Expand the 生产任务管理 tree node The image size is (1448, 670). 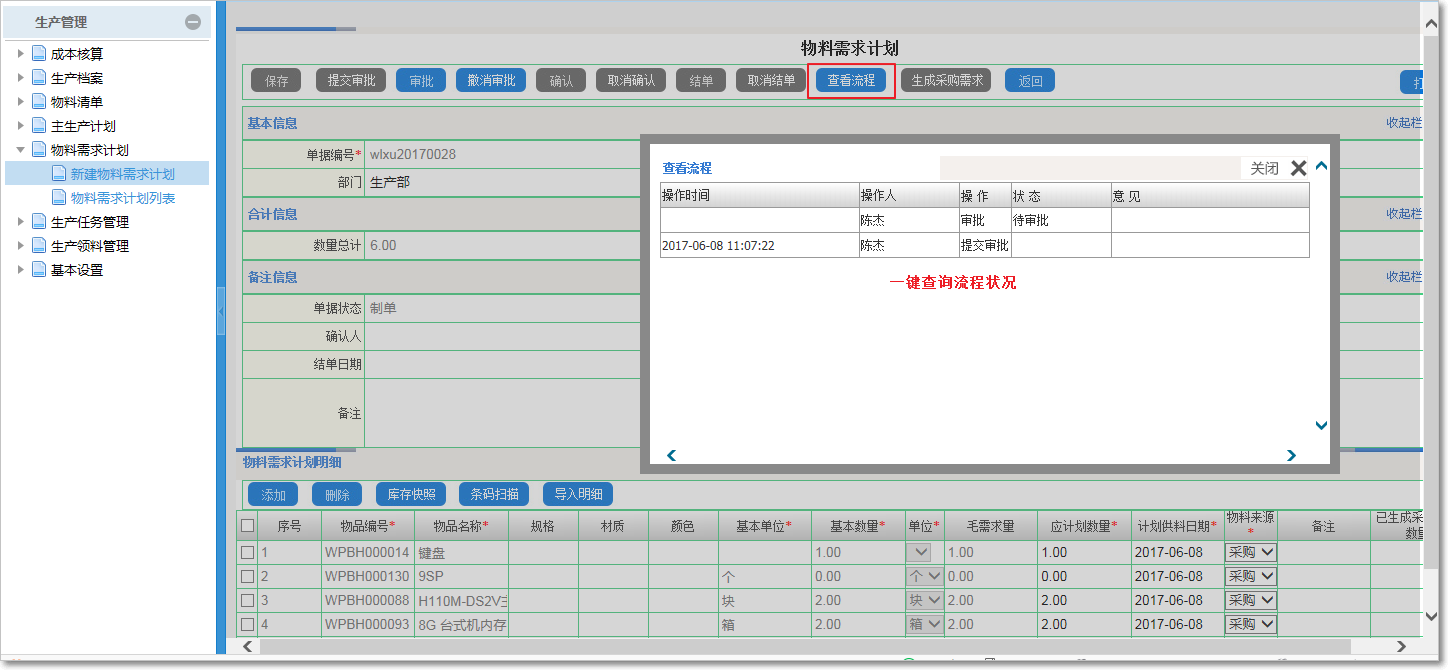click(x=18, y=221)
